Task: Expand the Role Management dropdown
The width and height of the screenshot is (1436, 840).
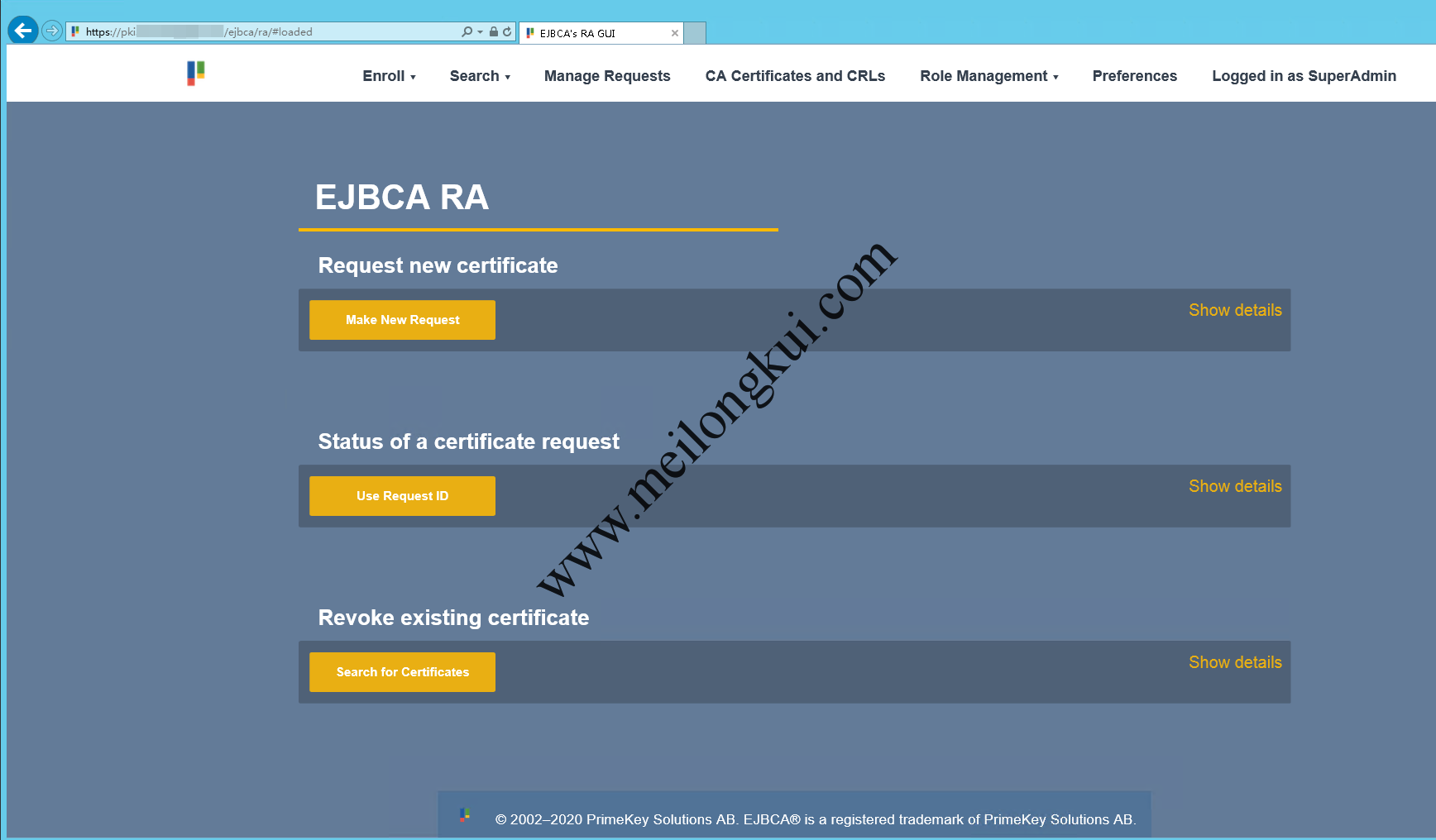Action: click(x=989, y=76)
